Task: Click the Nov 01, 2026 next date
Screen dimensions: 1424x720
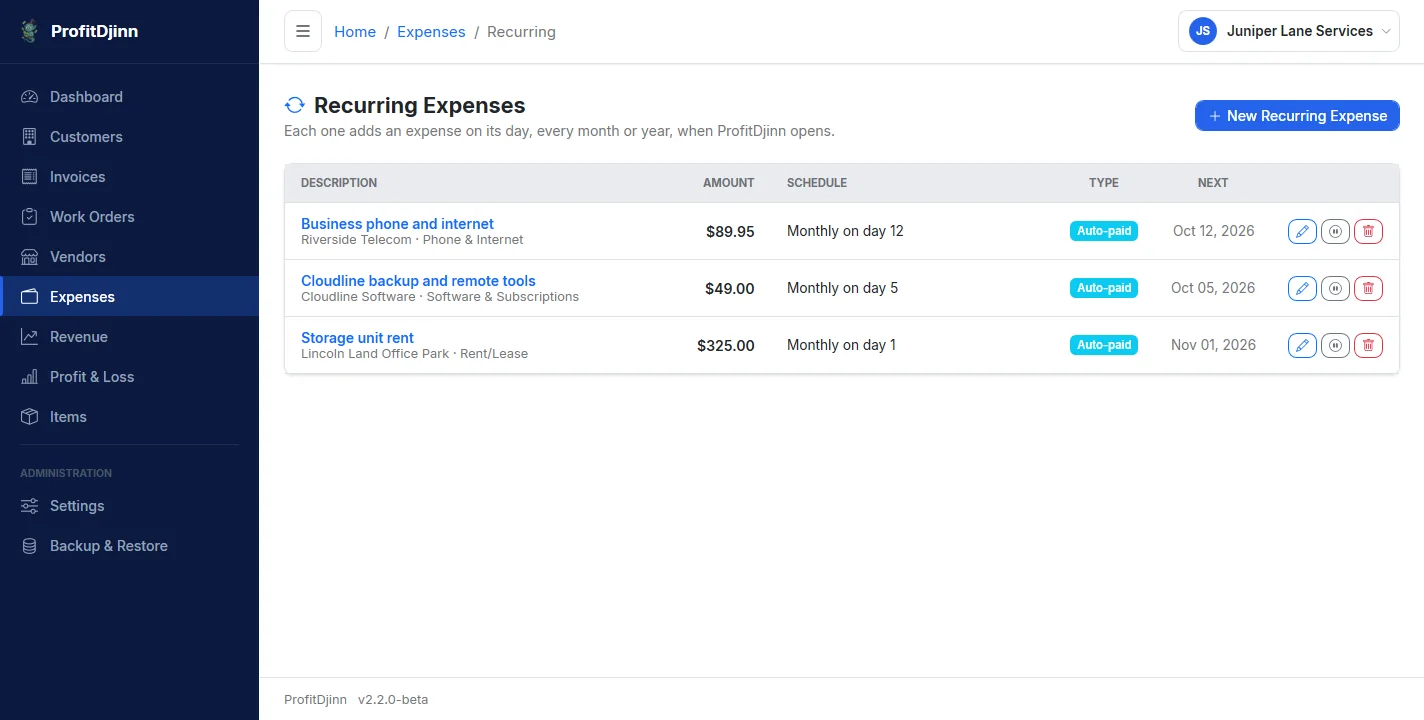Action: point(1213,345)
